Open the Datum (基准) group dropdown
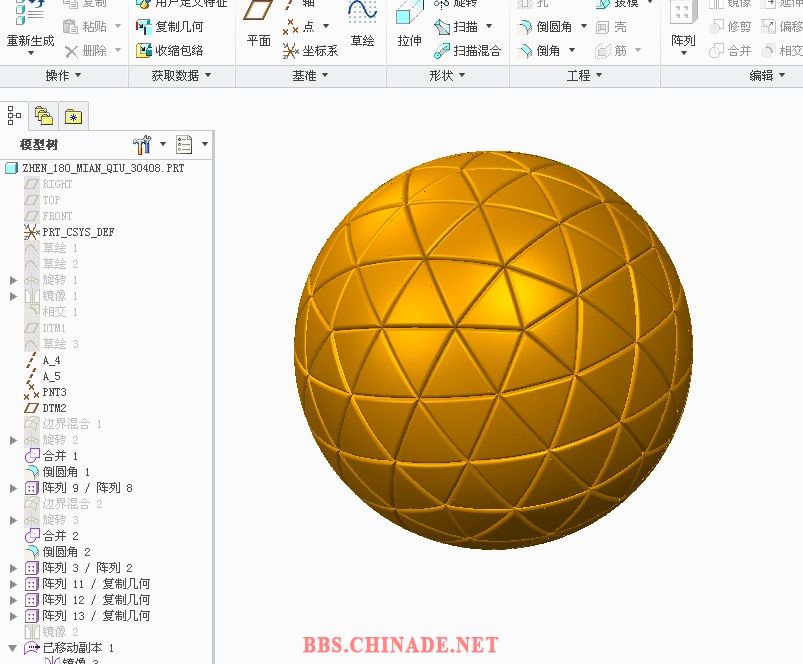 [310, 76]
